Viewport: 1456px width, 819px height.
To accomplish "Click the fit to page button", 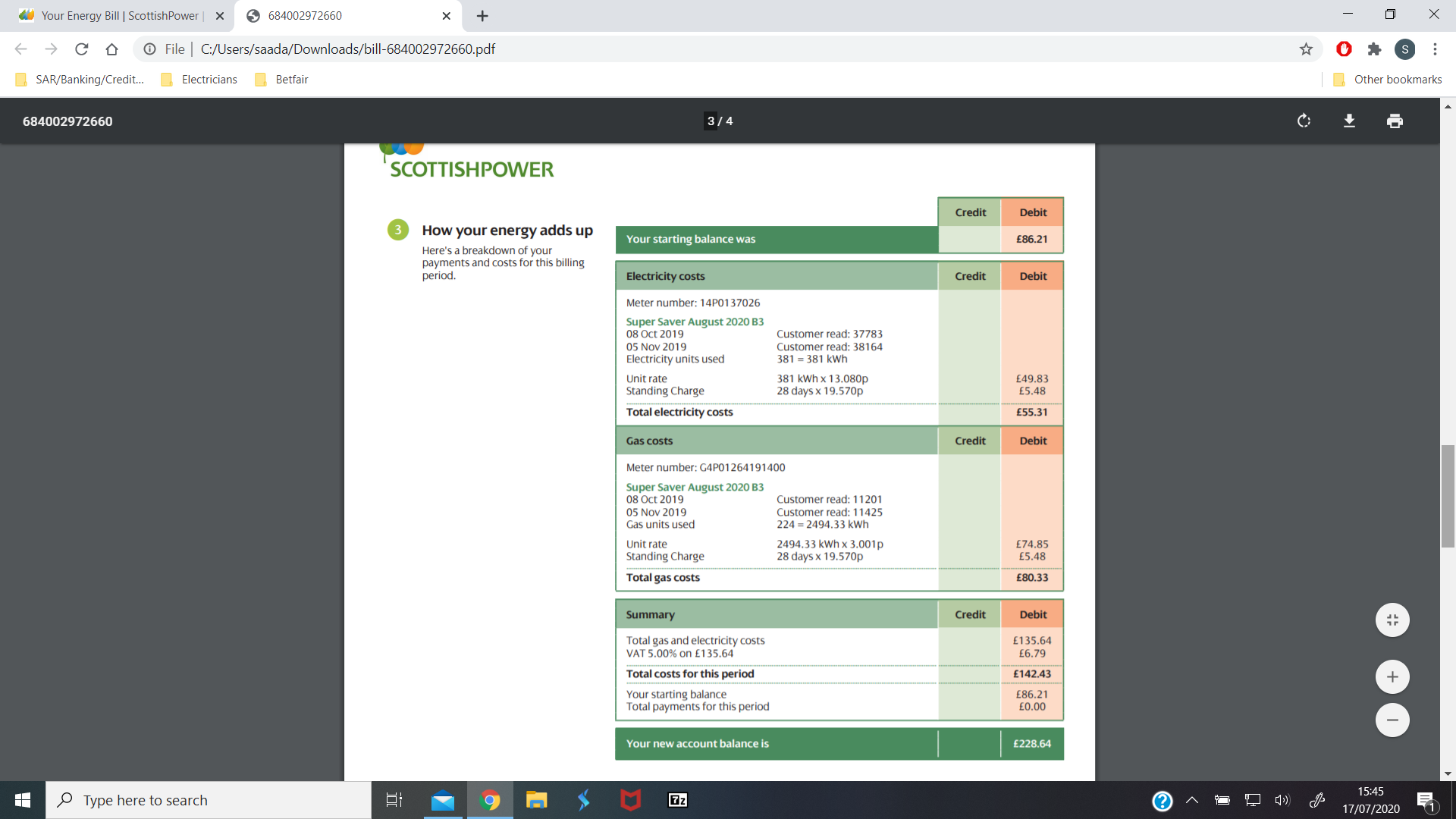I will pyautogui.click(x=1392, y=620).
